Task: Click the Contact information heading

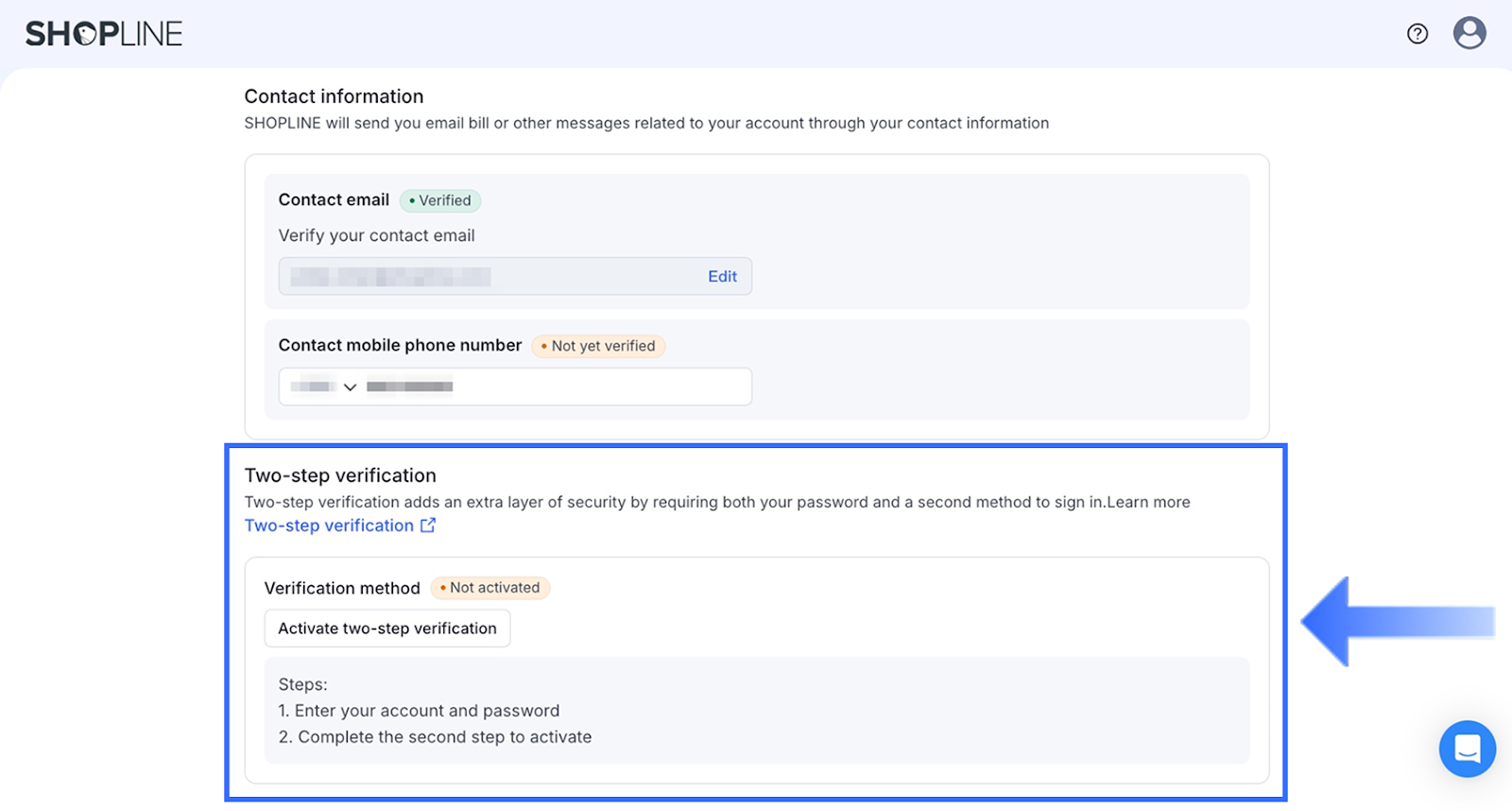Action: point(334,96)
